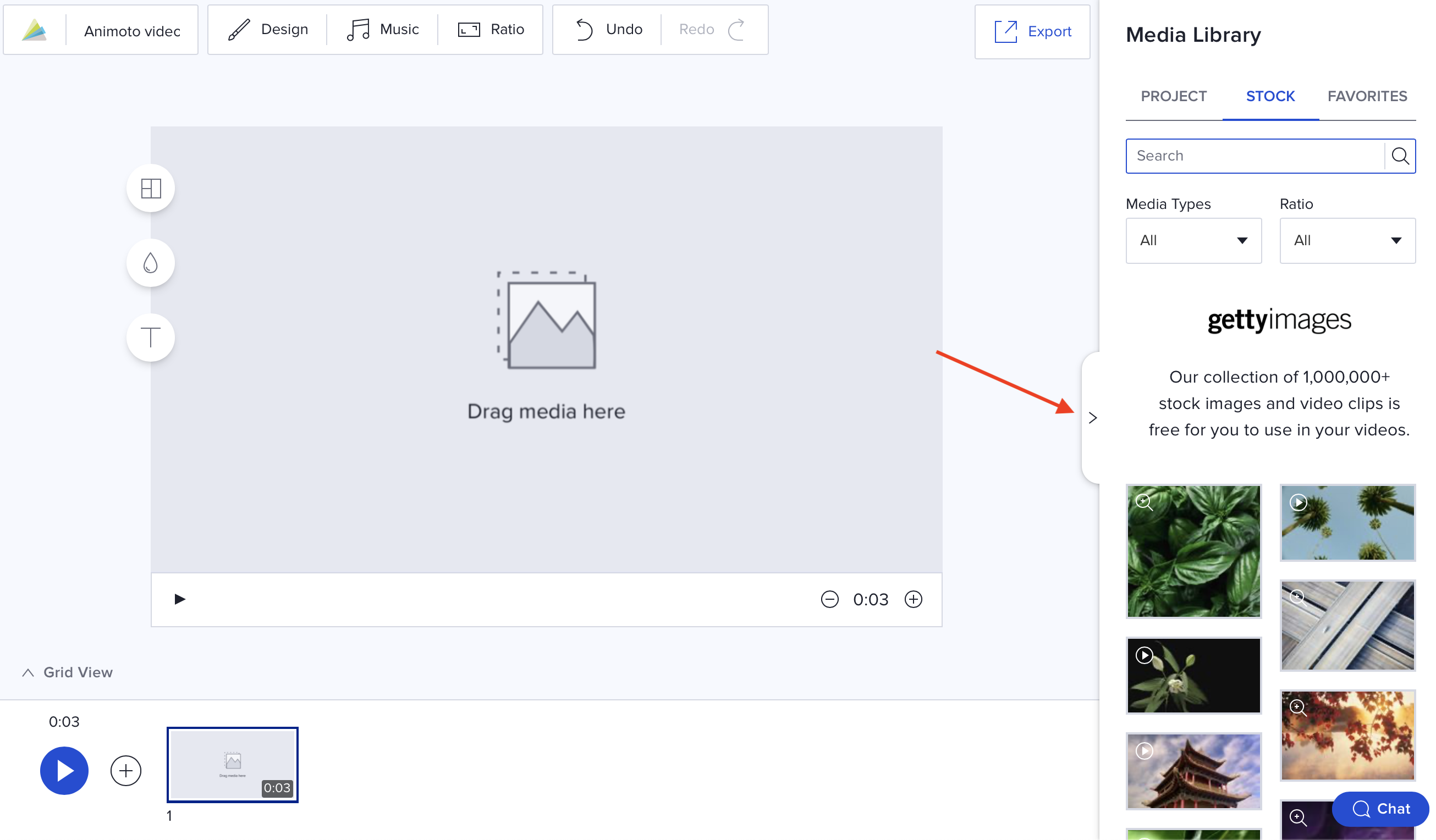Open the Media Types dropdown
The height and width of the screenshot is (840, 1436).
click(1193, 241)
